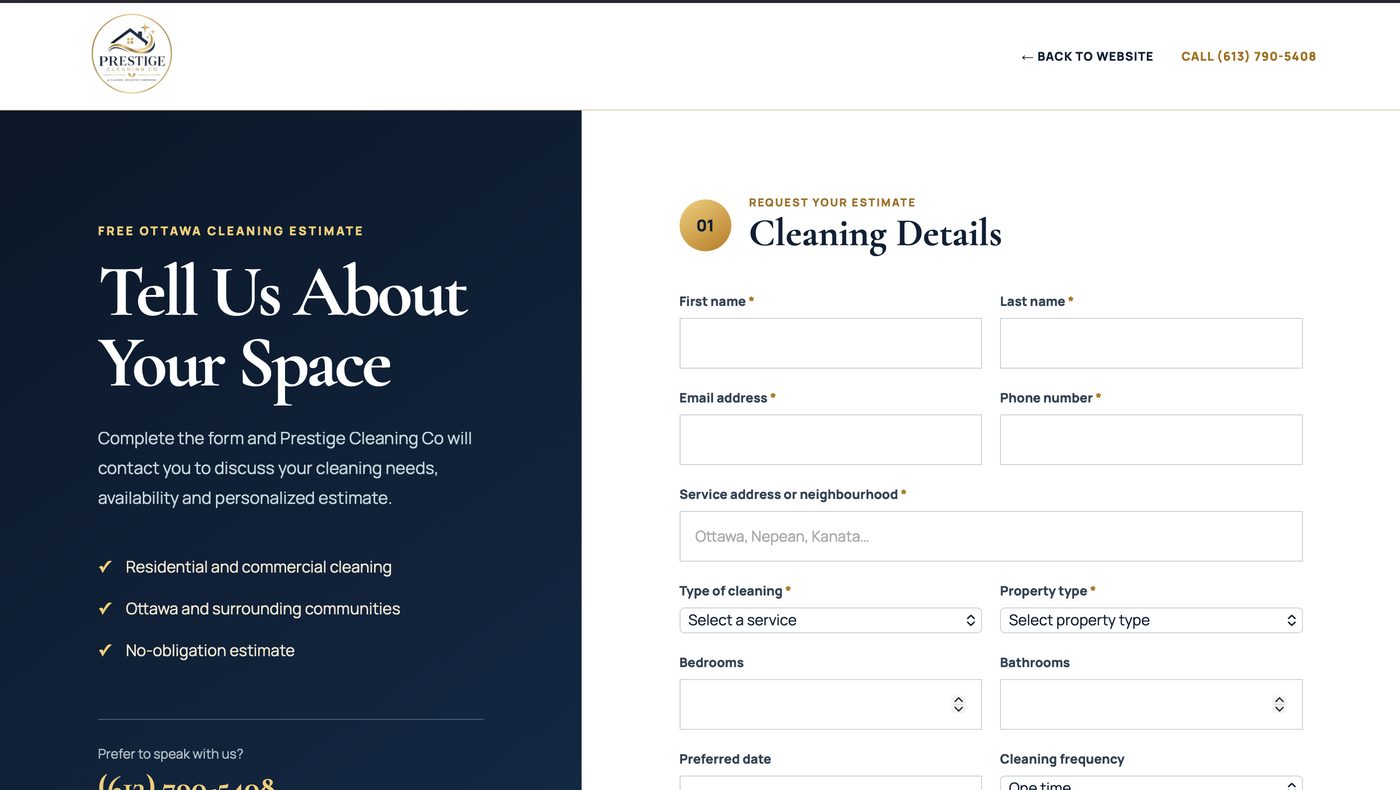The image size is (1400, 790).
Task: Open the Property type dropdown
Action: click(1151, 620)
